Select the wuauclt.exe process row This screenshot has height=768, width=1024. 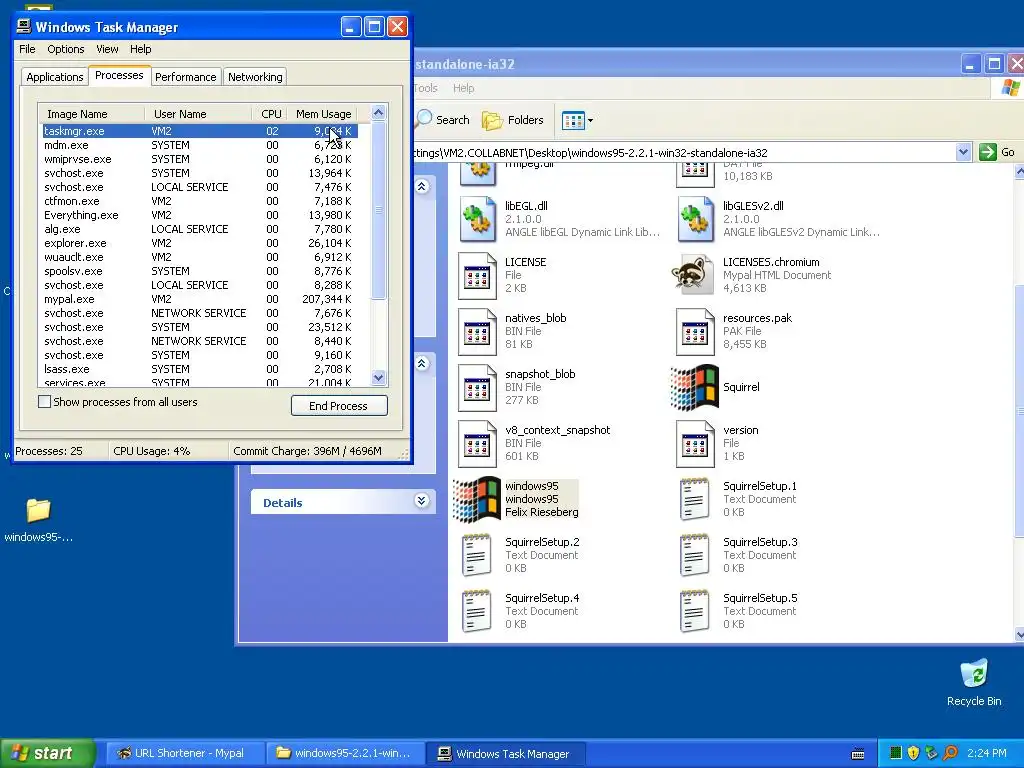(199, 257)
